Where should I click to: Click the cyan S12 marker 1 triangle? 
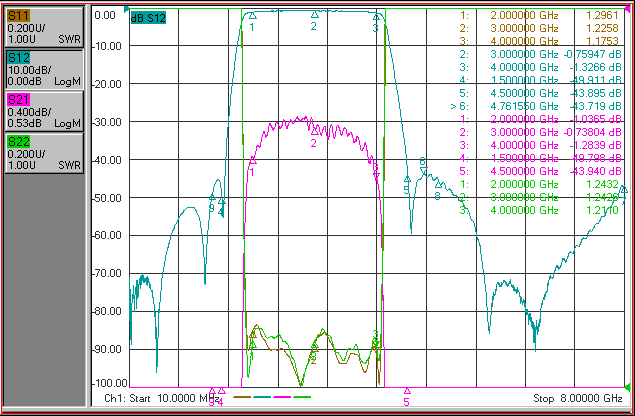[253, 16]
